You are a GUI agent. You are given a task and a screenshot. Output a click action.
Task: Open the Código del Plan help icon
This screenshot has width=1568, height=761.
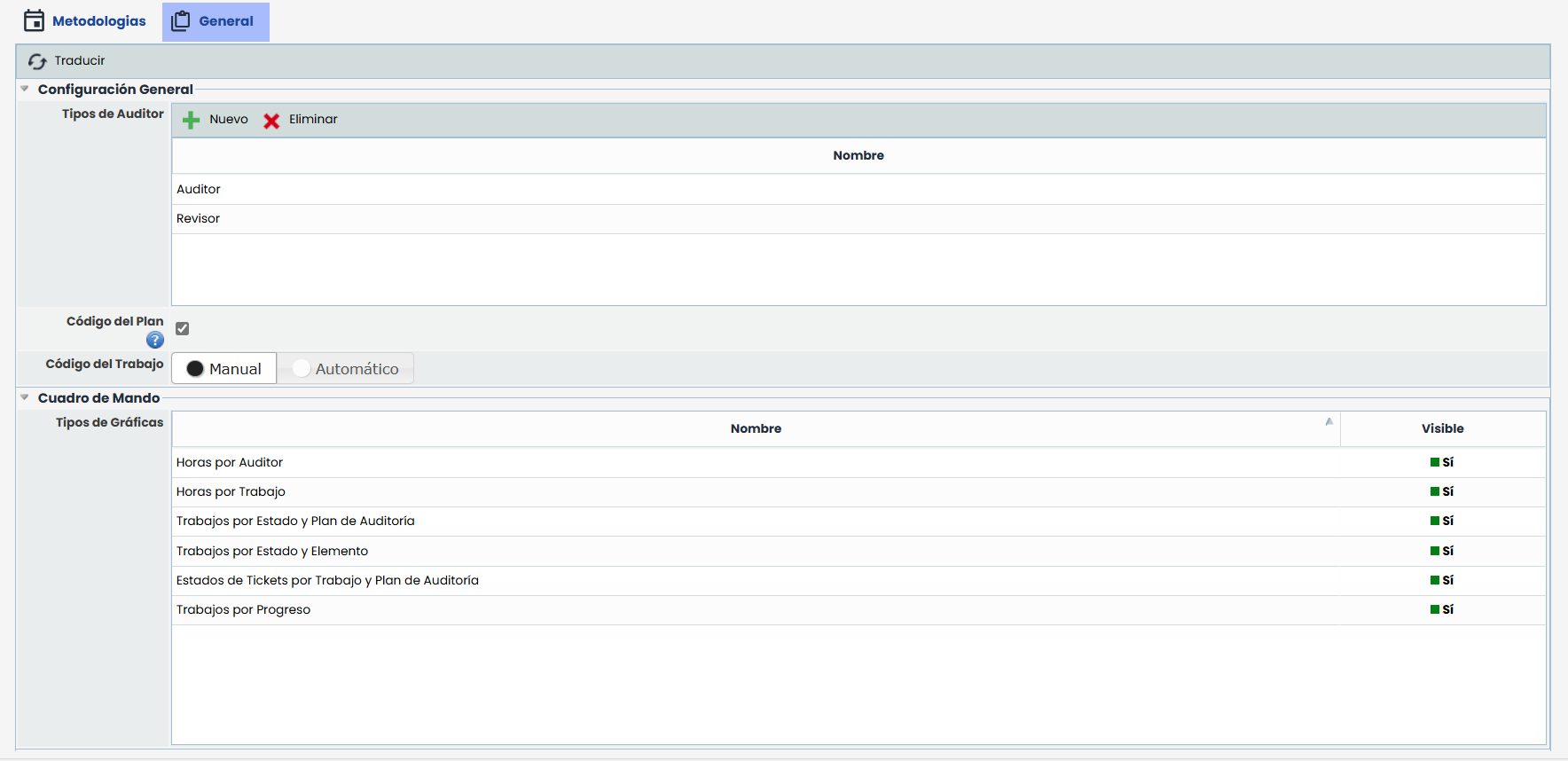click(155, 341)
